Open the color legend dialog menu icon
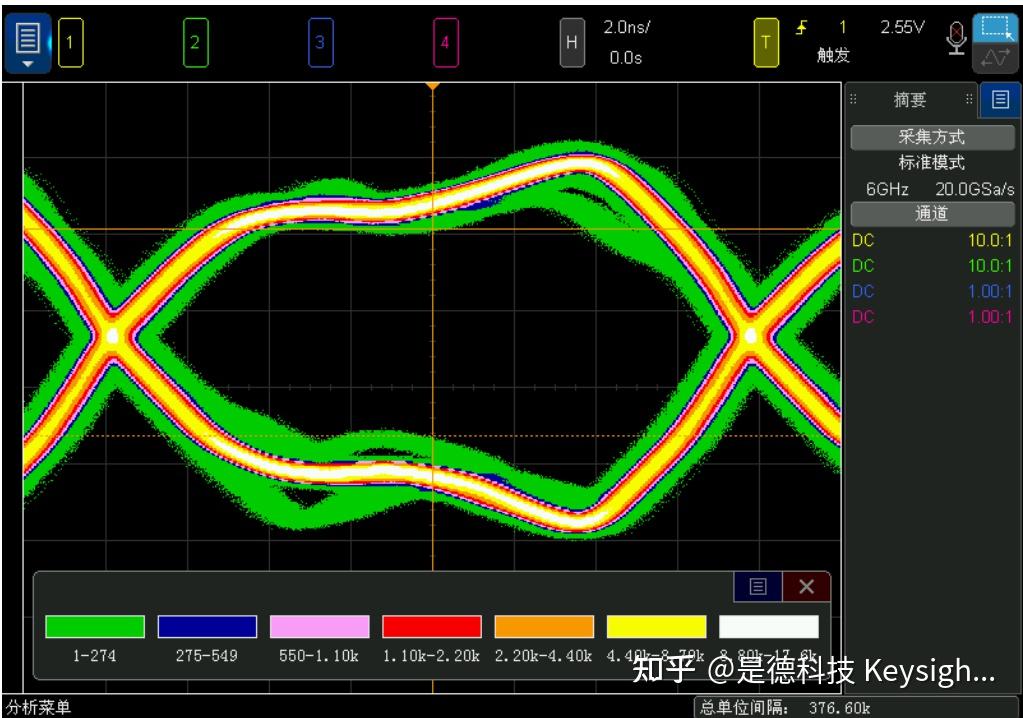This screenshot has height=718, width=1023. (757, 588)
